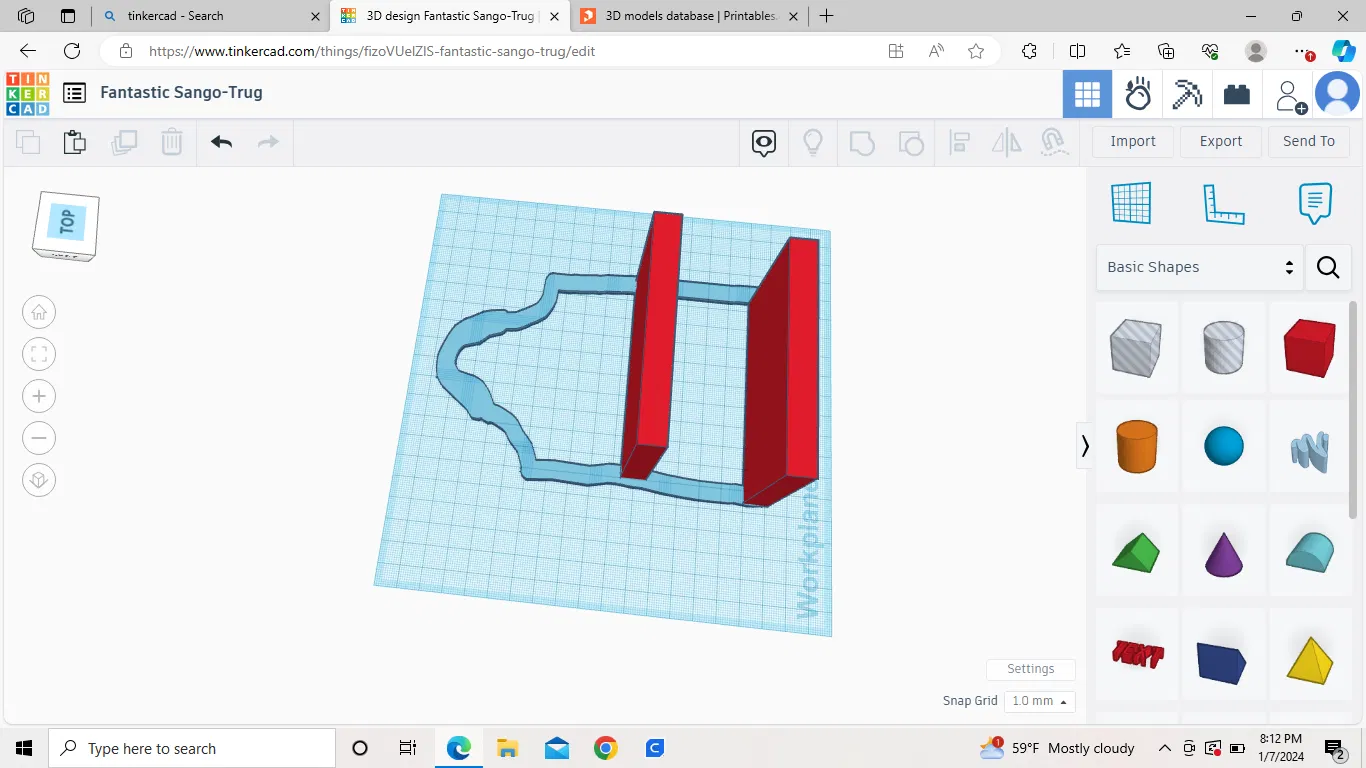Click the Zoom in plus button
The width and height of the screenshot is (1366, 768).
coord(39,396)
